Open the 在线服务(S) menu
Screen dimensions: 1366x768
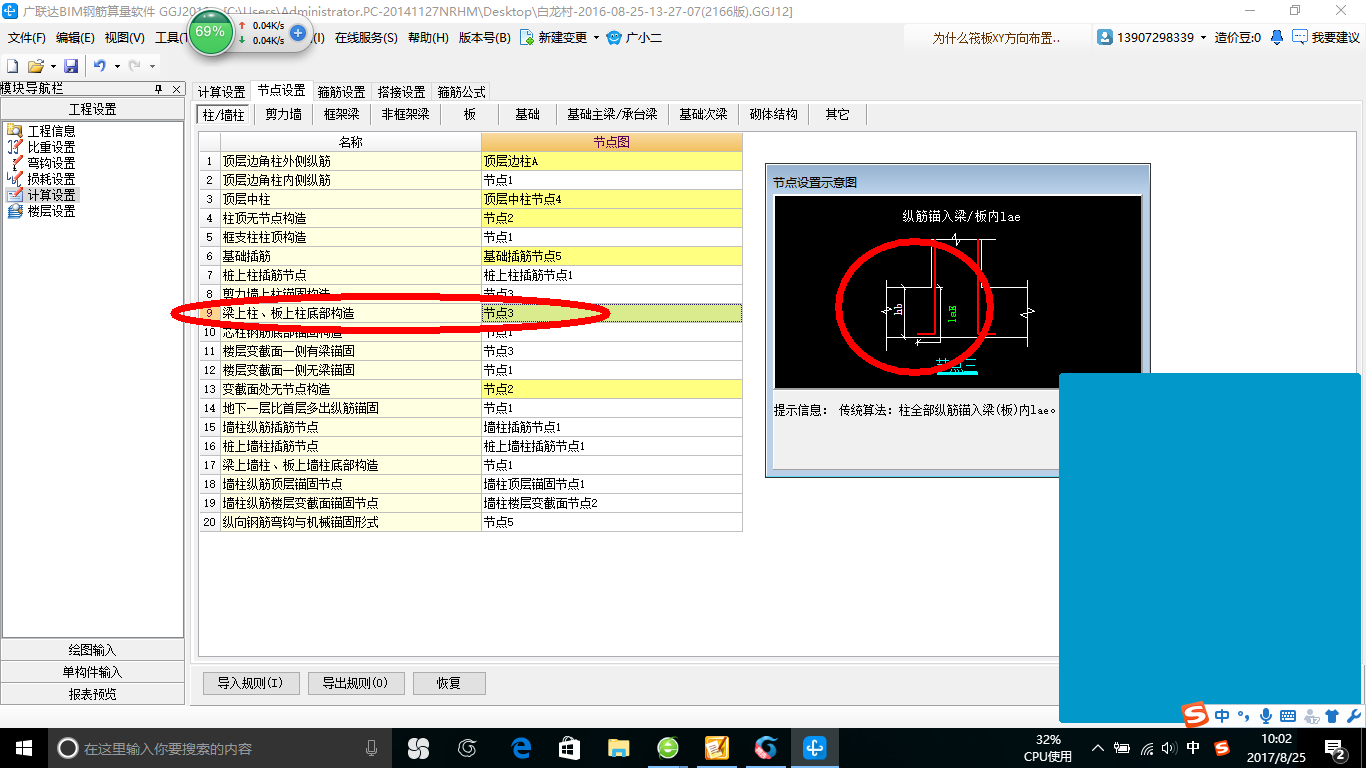[366, 38]
